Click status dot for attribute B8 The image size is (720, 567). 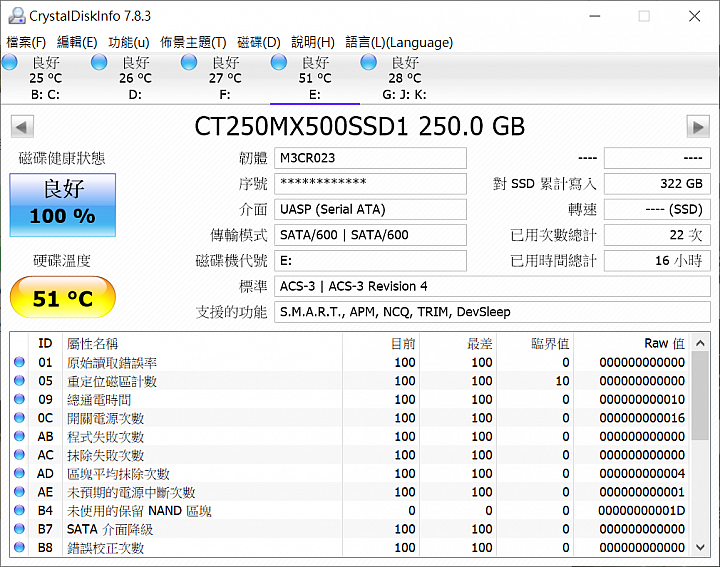pyautogui.click(x=19, y=547)
